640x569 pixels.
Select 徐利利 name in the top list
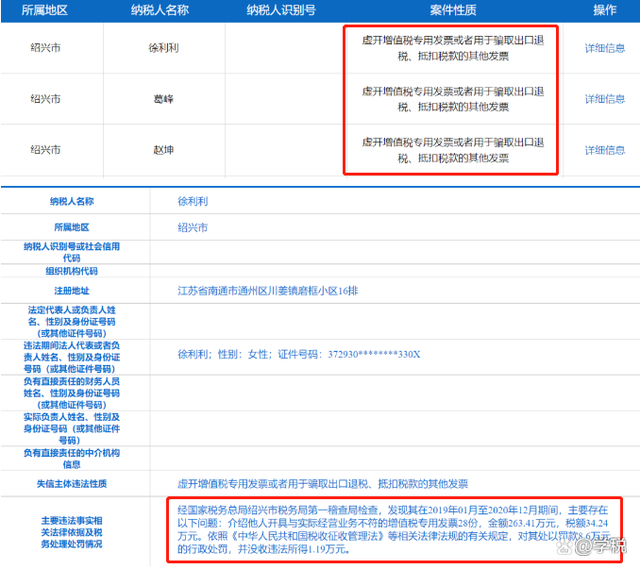coord(160,47)
